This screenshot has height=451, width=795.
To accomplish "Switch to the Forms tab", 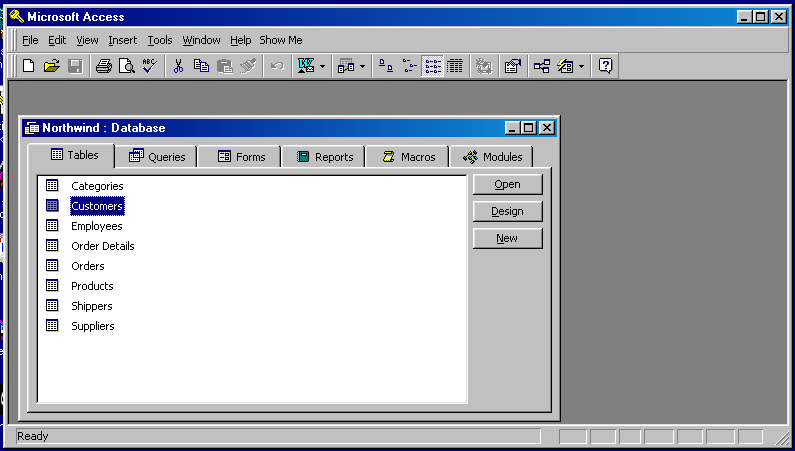I will [x=240, y=157].
